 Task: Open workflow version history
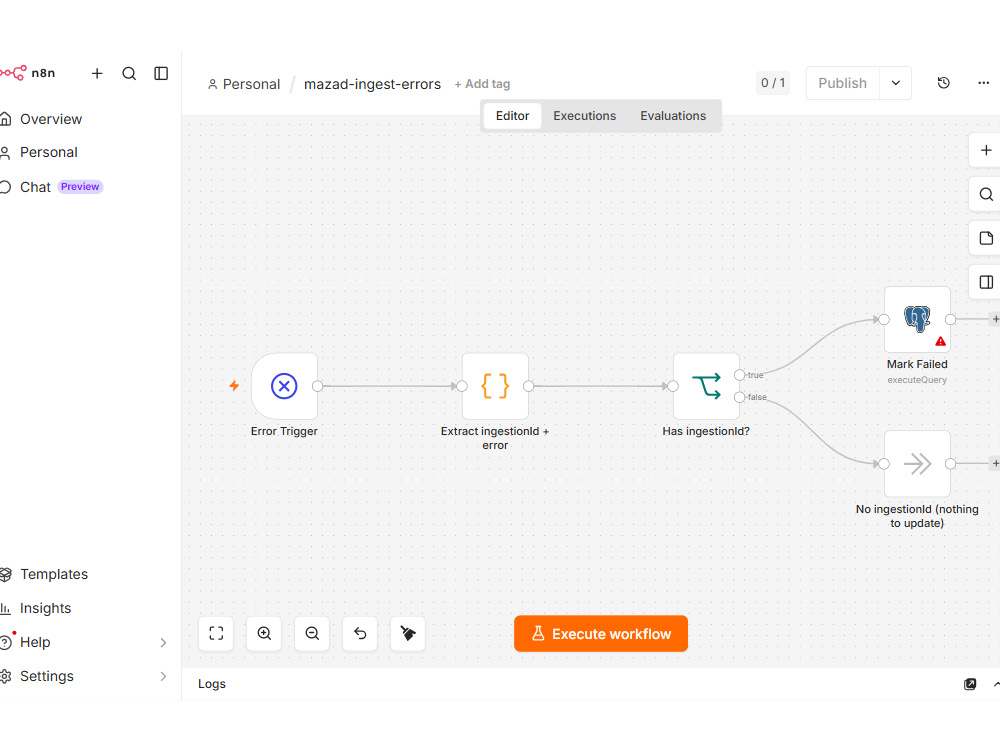coord(944,83)
